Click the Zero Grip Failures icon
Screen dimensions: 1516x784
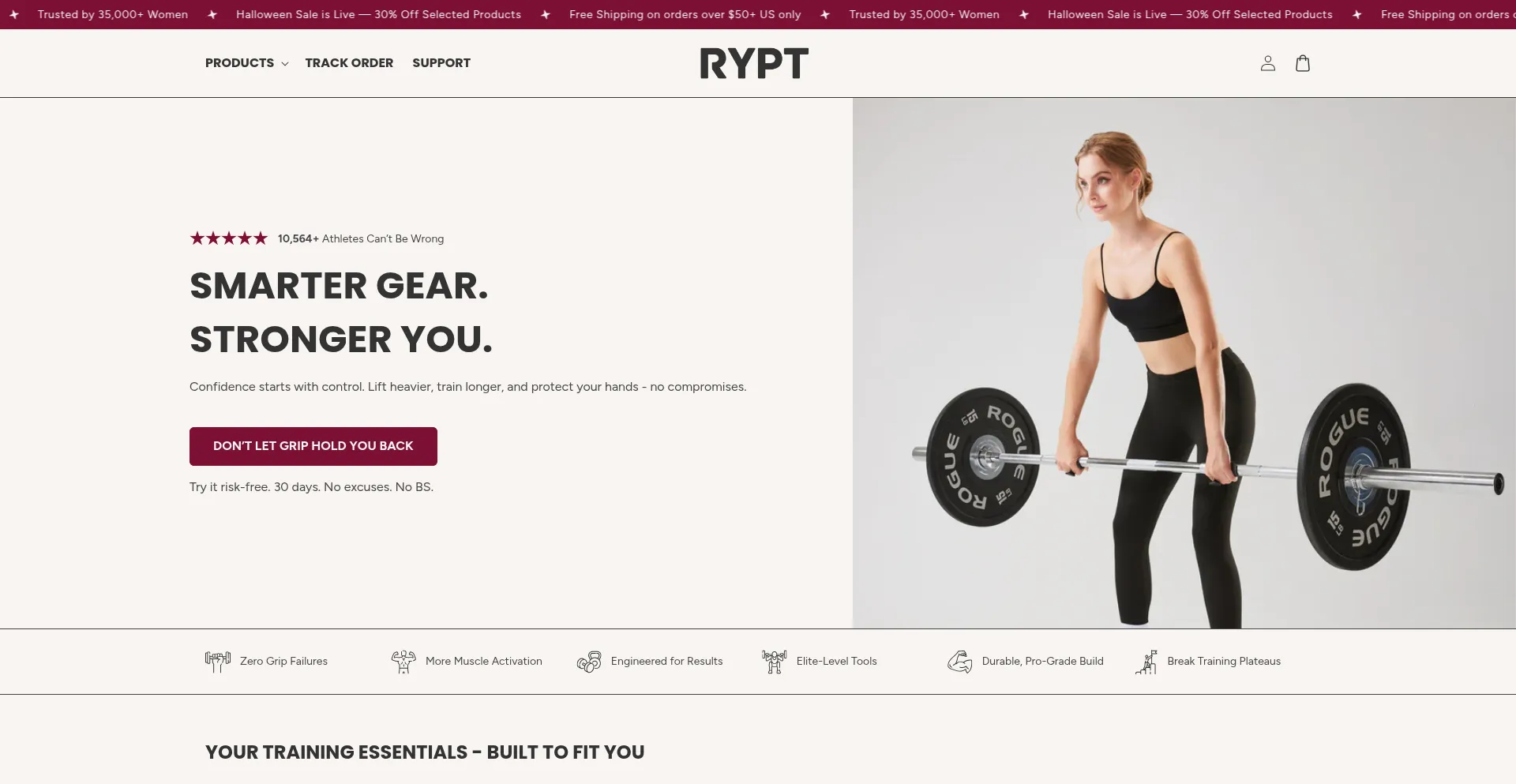coord(218,662)
